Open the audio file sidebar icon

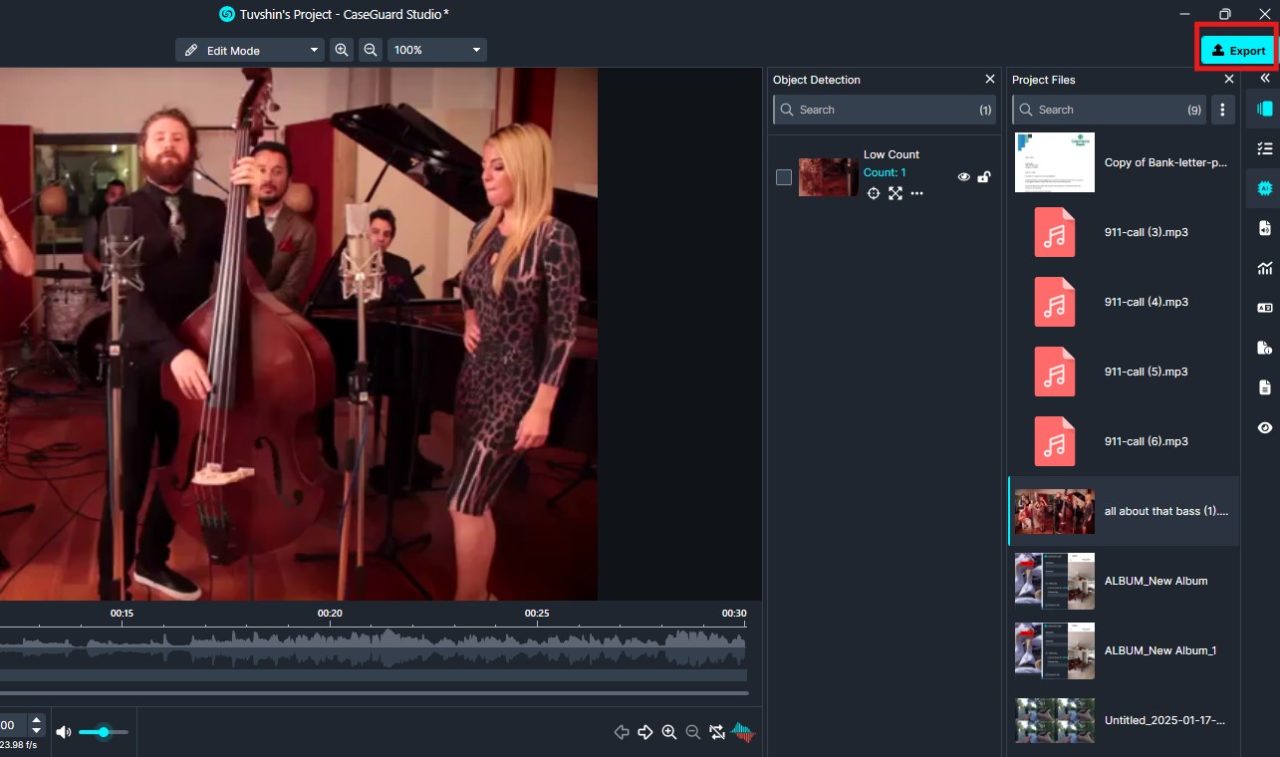pos(1265,228)
